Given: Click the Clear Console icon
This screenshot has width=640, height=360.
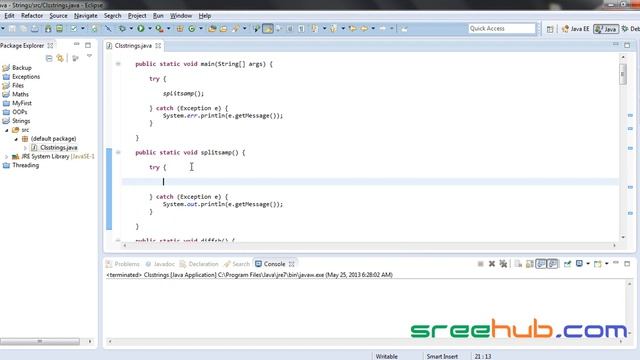Looking at the screenshot, I should tap(518, 264).
